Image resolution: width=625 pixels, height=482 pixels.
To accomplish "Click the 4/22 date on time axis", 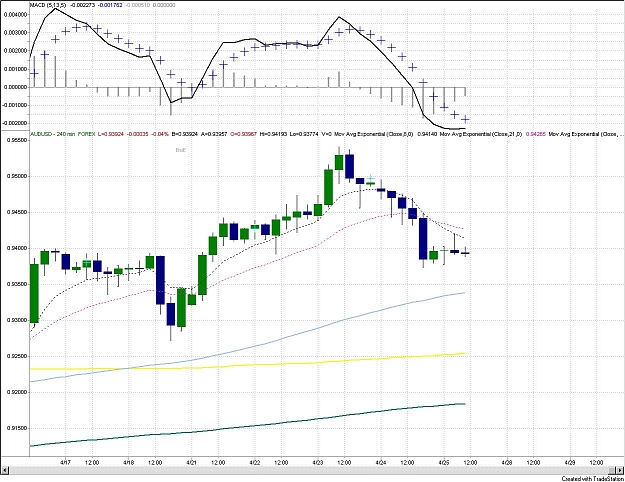I will pos(255,462).
